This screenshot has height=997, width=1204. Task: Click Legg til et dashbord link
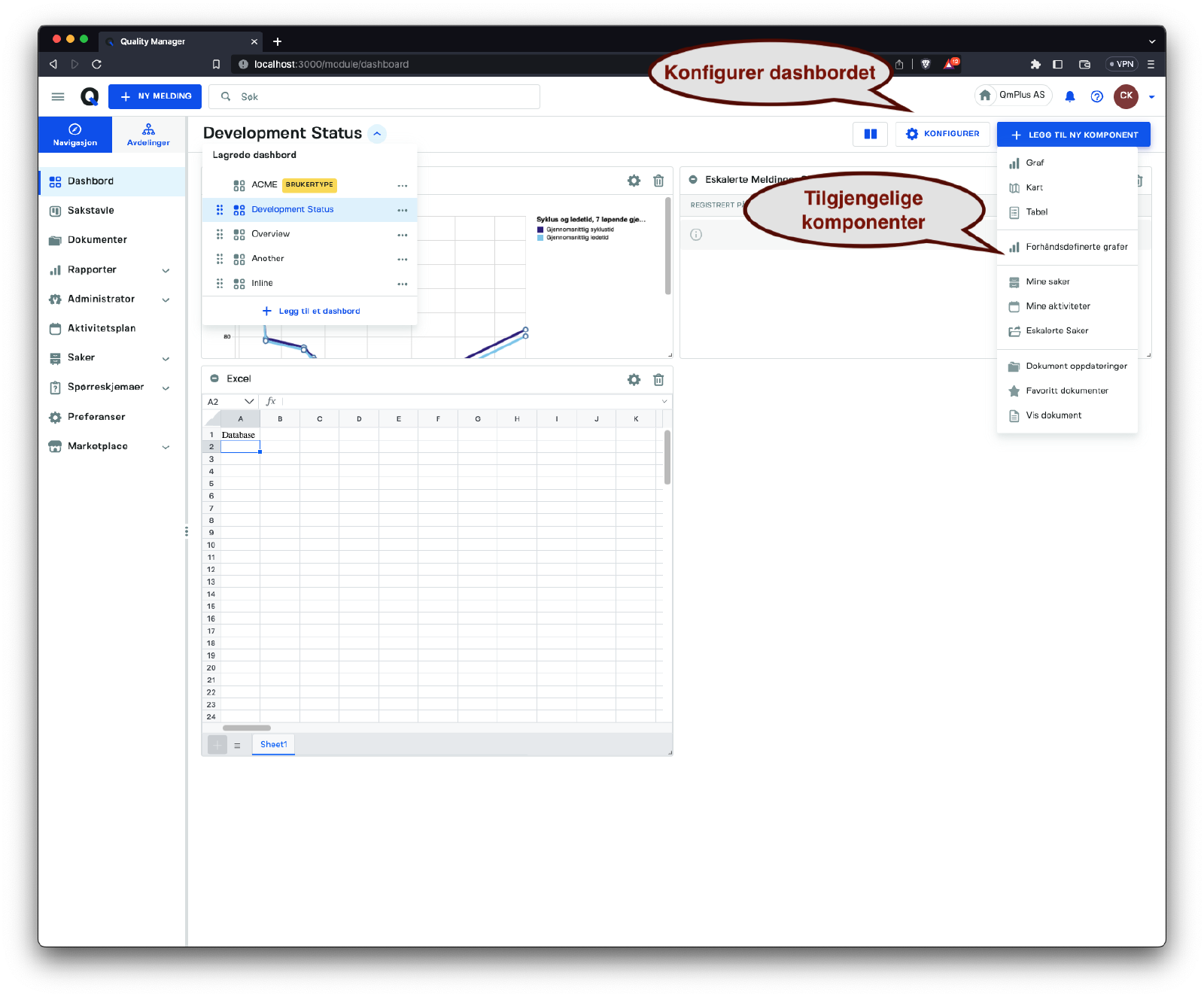(x=311, y=311)
